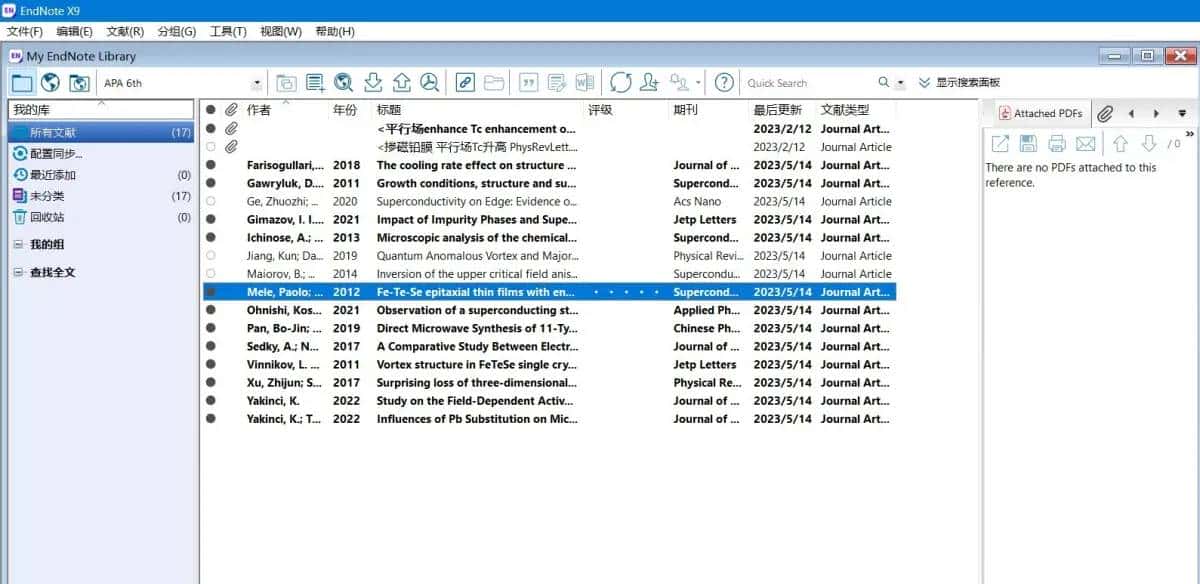Image resolution: width=1200 pixels, height=584 pixels.
Task: Open the 工具(T) menu
Action: click(x=228, y=31)
